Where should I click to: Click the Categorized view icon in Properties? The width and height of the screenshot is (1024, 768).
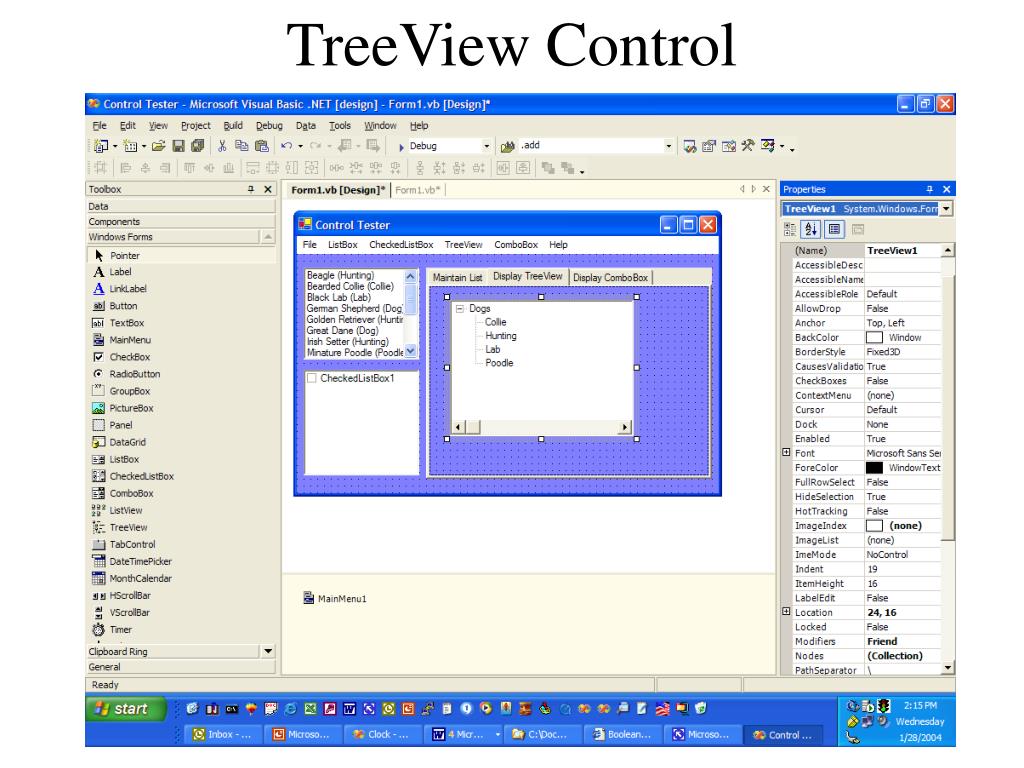click(x=790, y=229)
